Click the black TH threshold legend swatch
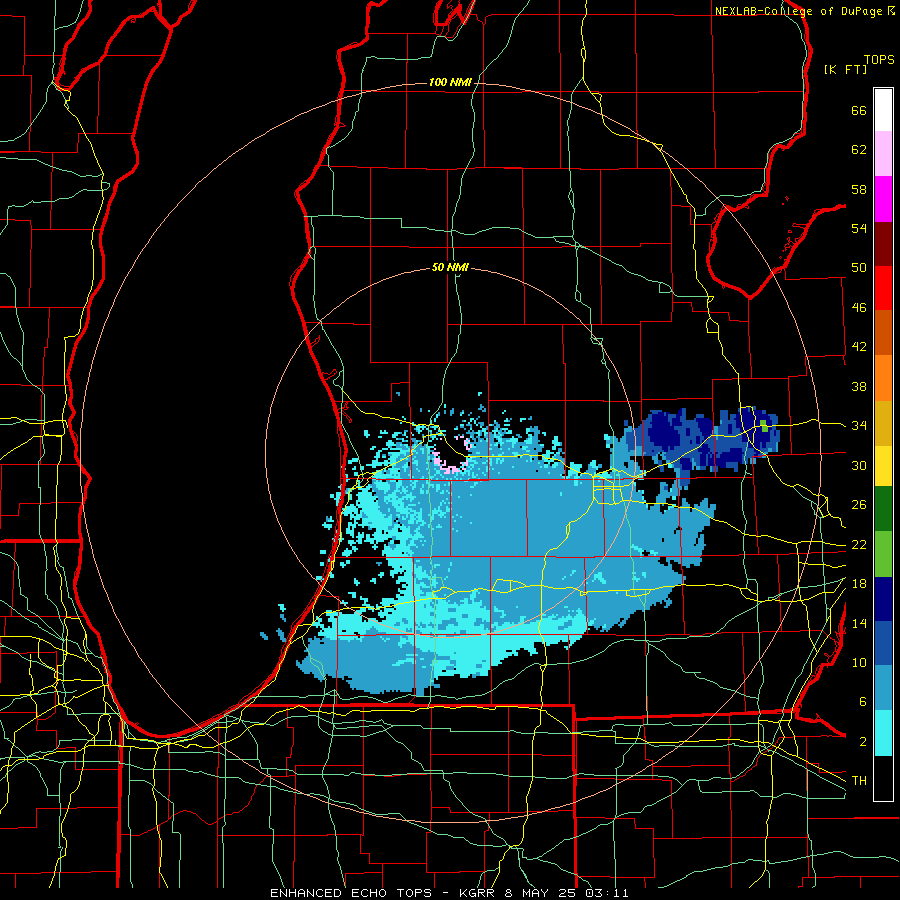Viewport: 900px width, 900px height. coord(883,777)
